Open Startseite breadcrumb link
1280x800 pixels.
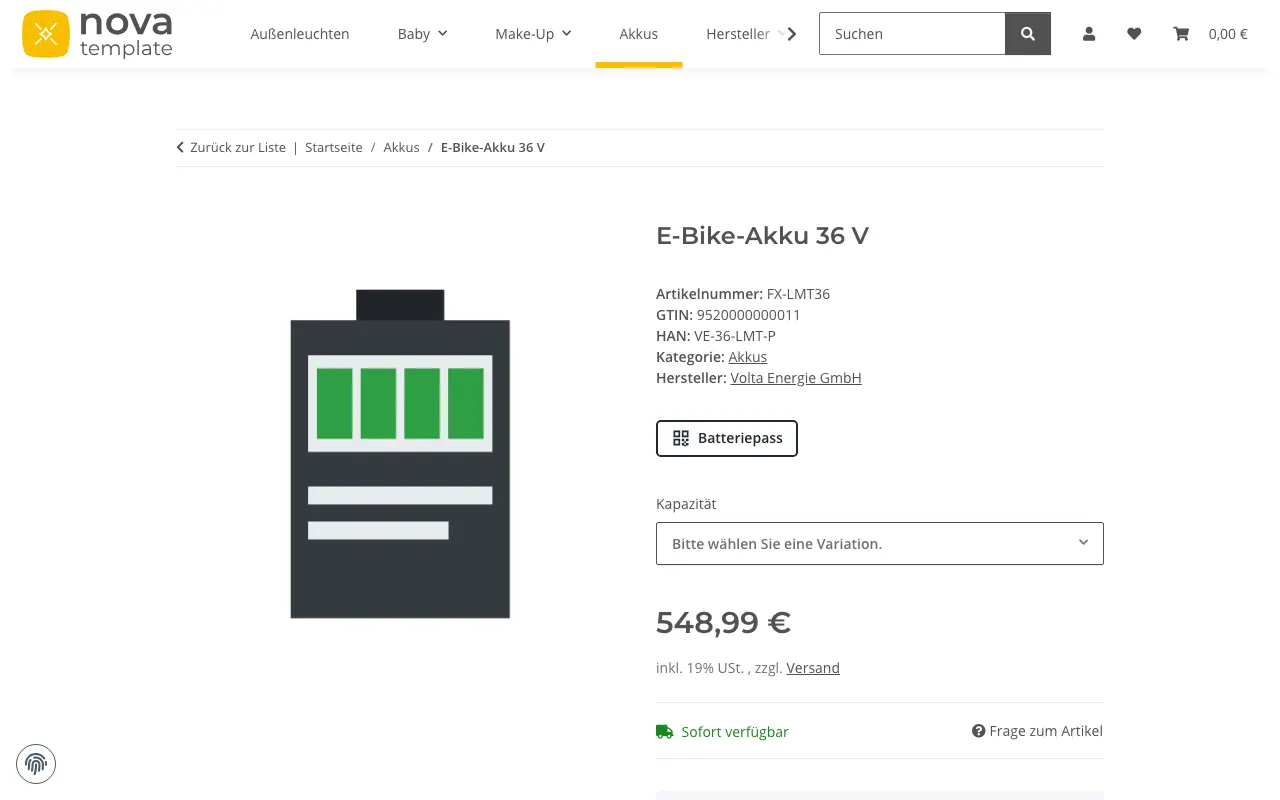click(334, 147)
